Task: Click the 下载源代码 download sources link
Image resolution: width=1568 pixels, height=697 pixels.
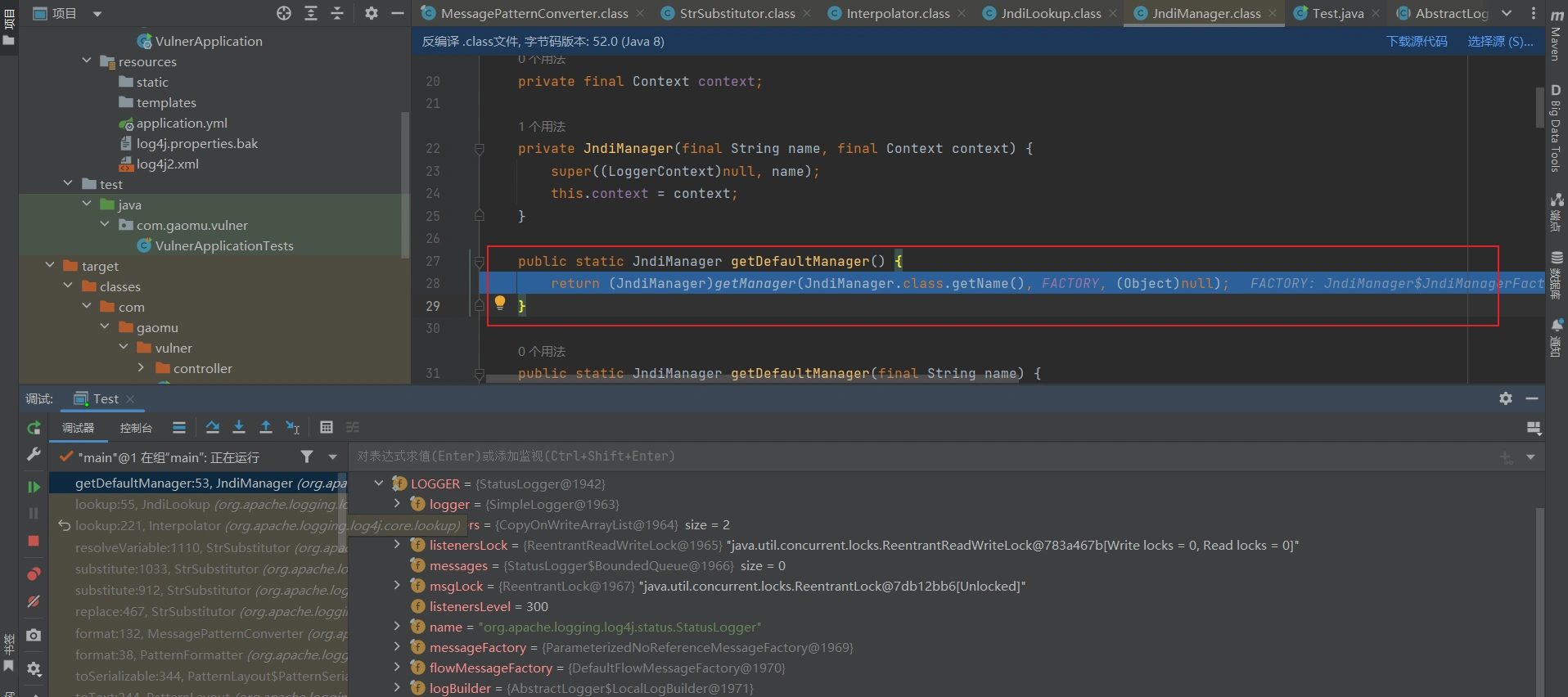Action: pyautogui.click(x=1417, y=42)
